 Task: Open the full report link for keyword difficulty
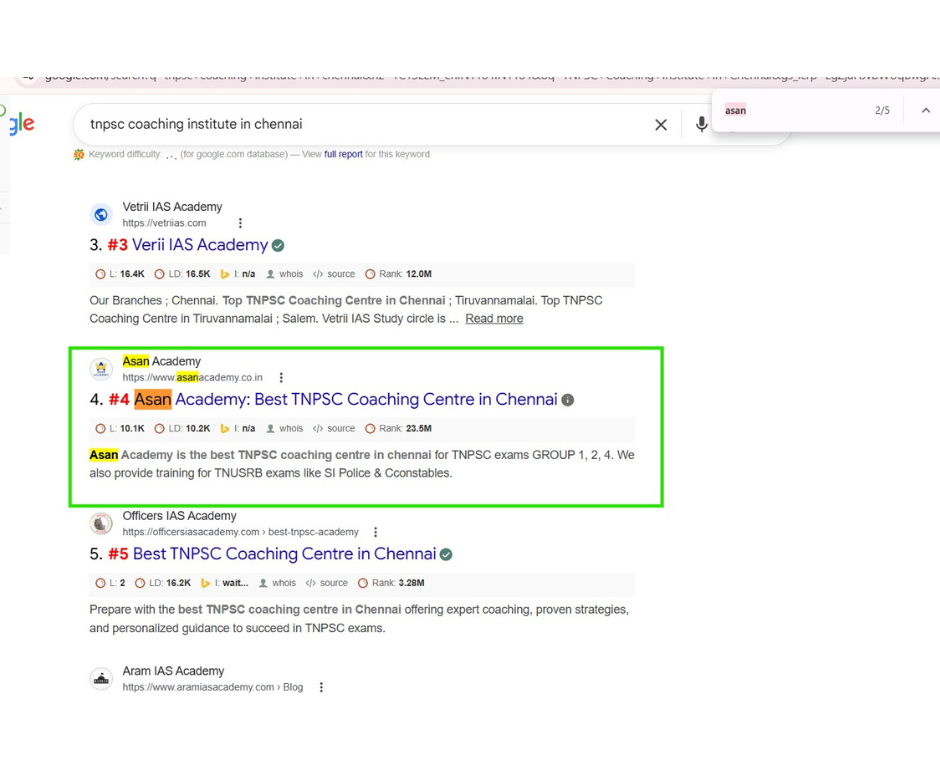343,154
